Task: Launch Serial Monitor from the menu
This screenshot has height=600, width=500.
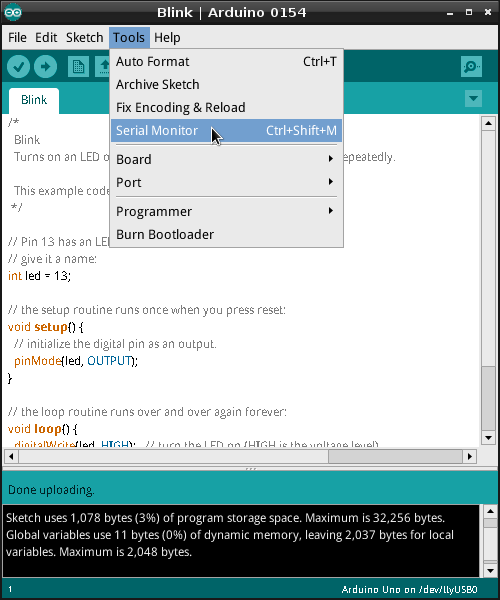Action: tap(226, 130)
